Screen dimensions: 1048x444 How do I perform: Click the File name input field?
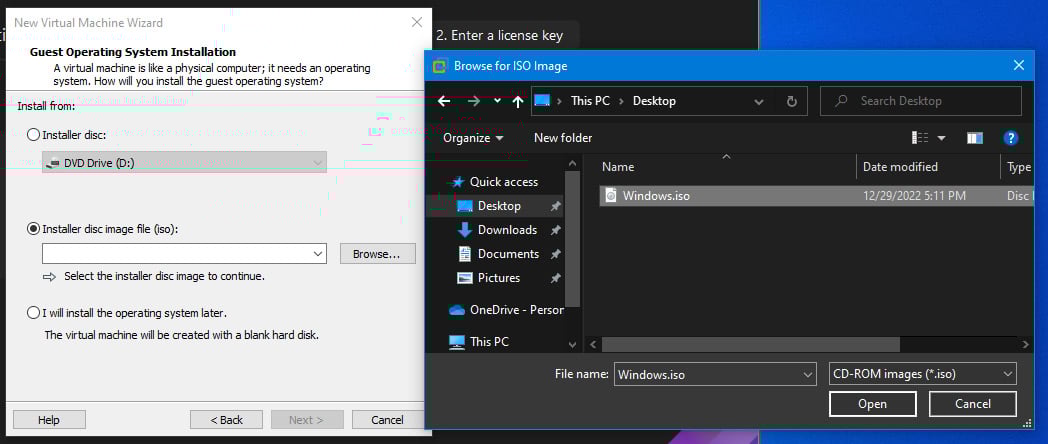[x=707, y=374]
